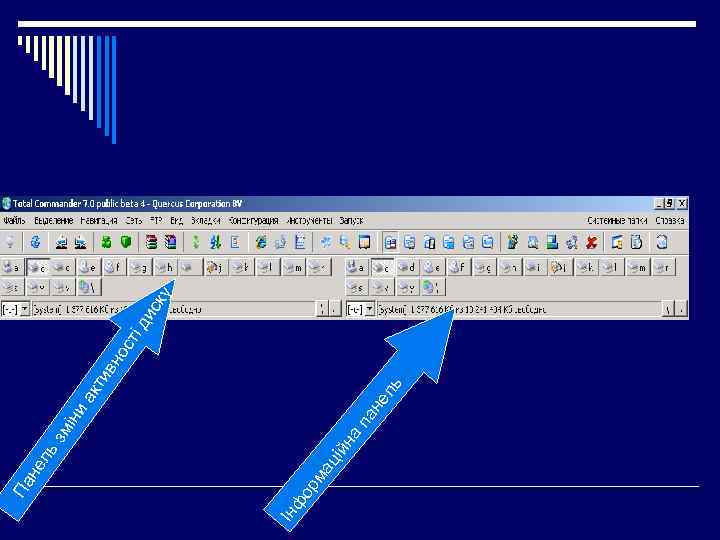Click the right panel System free space label
The width and height of the screenshot is (720, 540).
[462, 309]
